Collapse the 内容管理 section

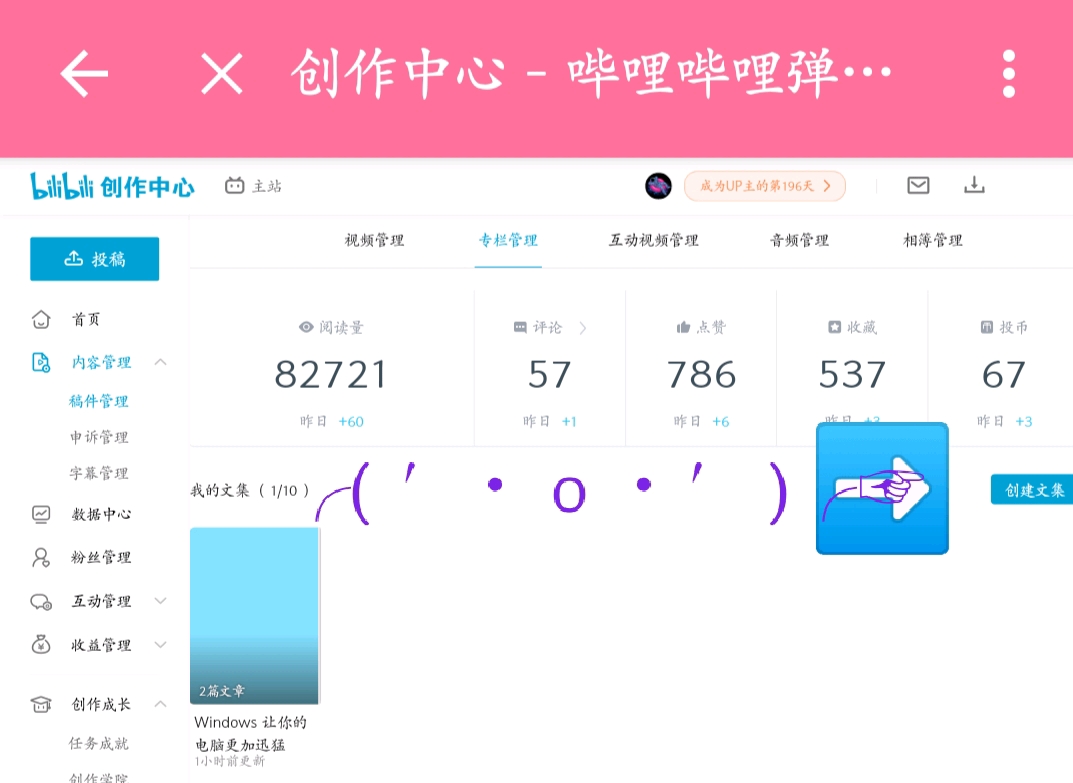coord(161,362)
